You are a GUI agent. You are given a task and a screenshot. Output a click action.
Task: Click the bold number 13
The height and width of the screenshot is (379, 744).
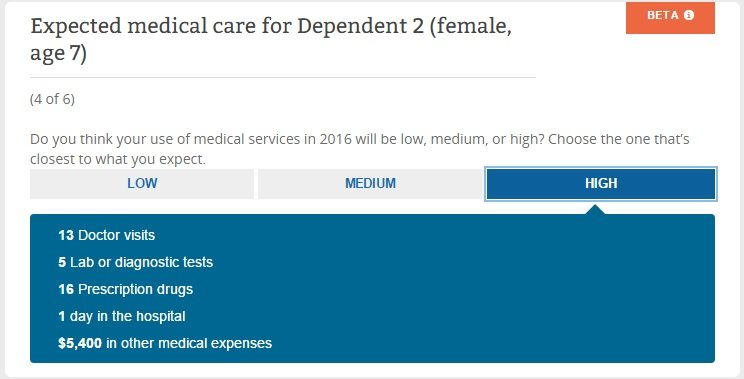coord(66,235)
